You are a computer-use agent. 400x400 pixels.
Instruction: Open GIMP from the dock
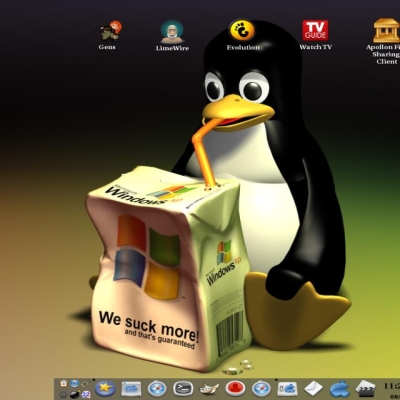209,389
